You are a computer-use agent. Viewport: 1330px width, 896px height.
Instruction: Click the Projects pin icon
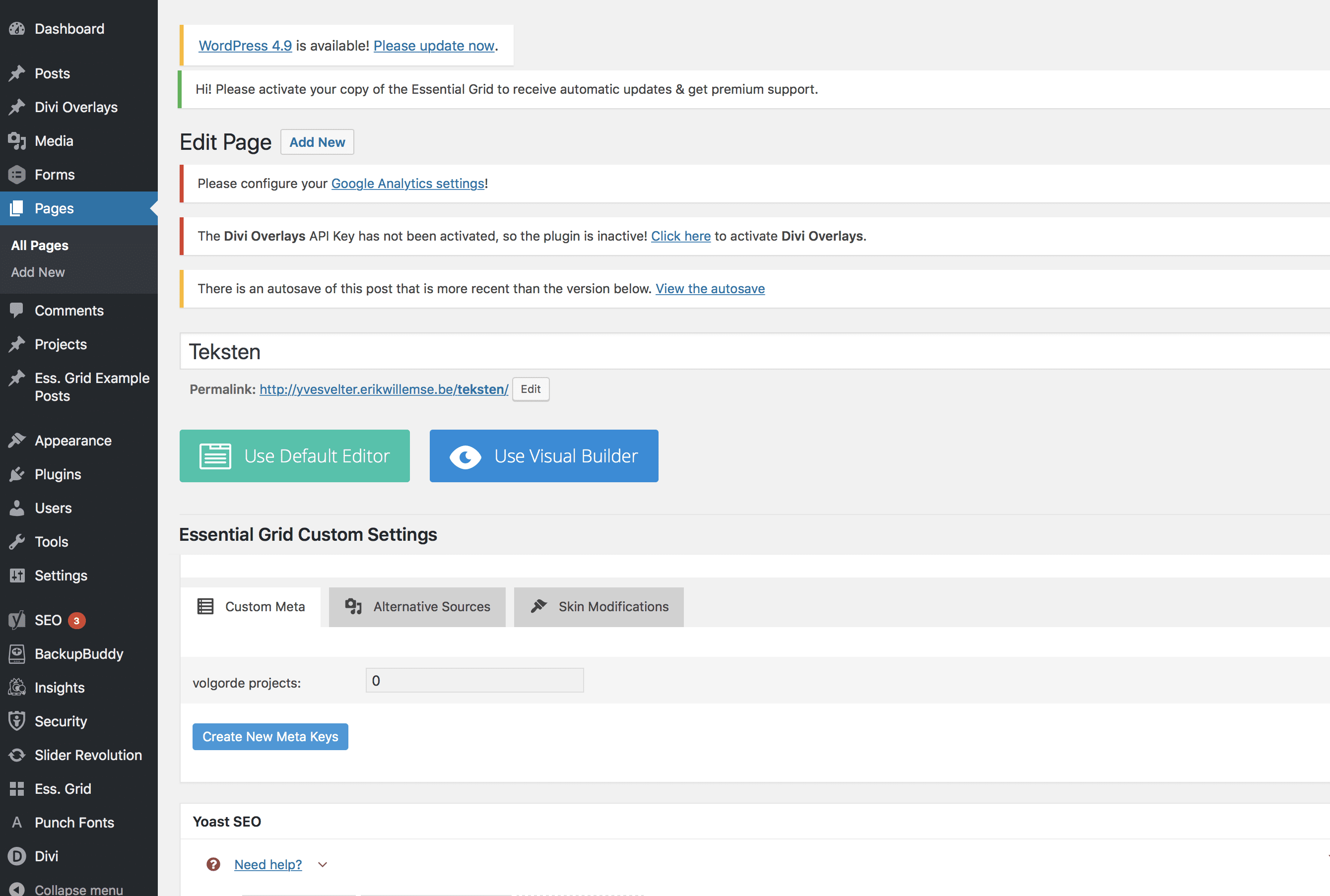[17, 344]
